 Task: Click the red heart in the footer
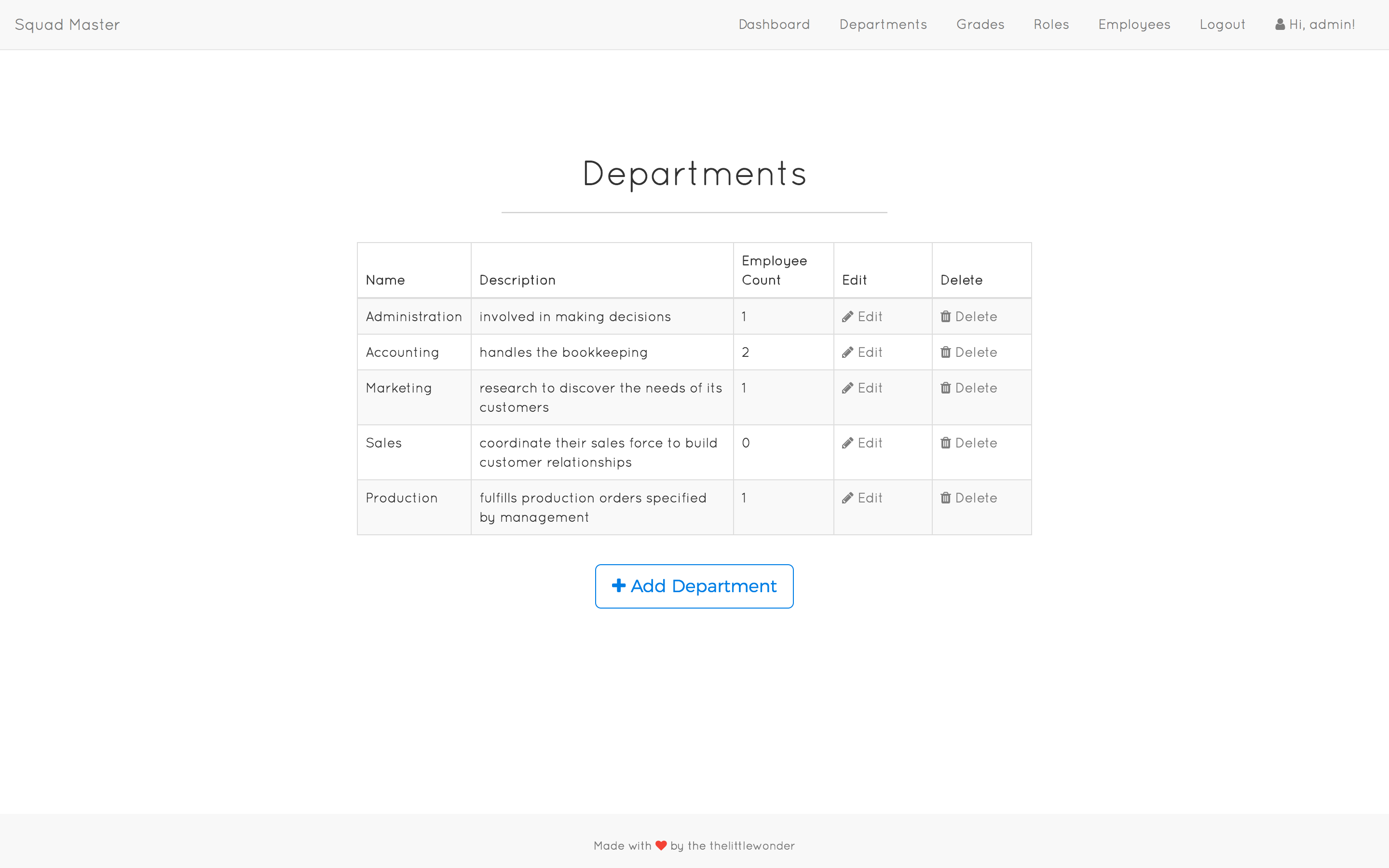click(661, 846)
